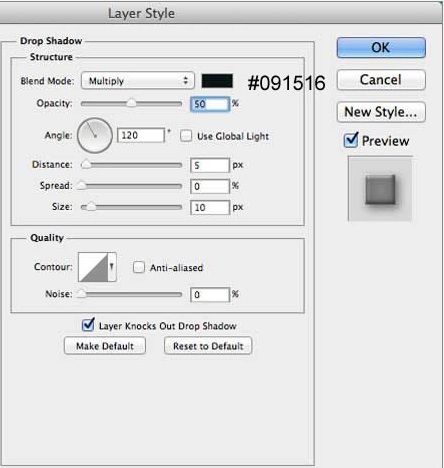This screenshot has width=444, height=468.
Task: Toggle the Preview checkbox
Action: click(x=351, y=140)
